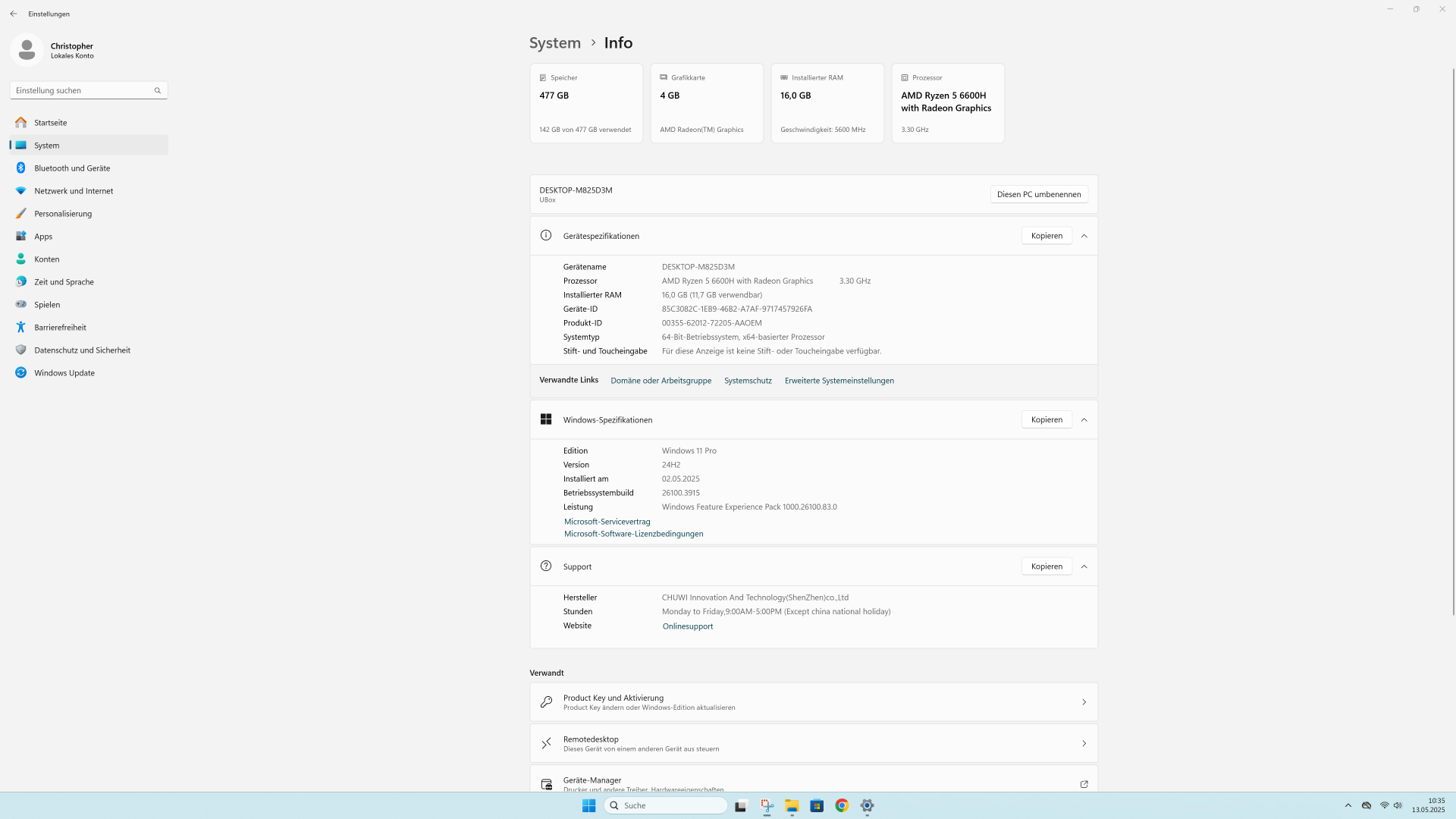The height and width of the screenshot is (819, 1456).
Task: Open the Snipping Tool from the taskbar
Action: [767, 805]
